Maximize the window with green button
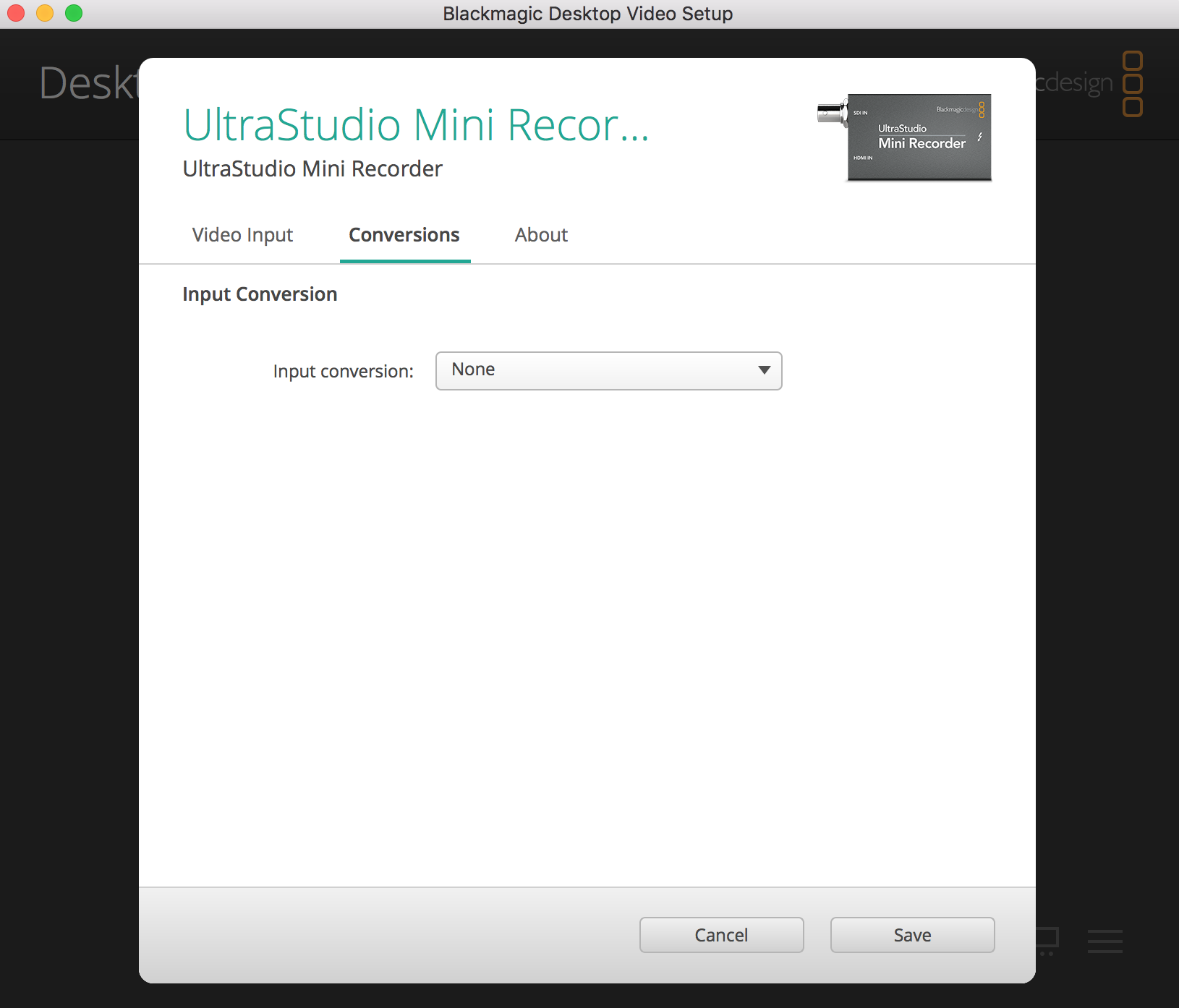Image resolution: width=1179 pixels, height=1008 pixels. 74,13
